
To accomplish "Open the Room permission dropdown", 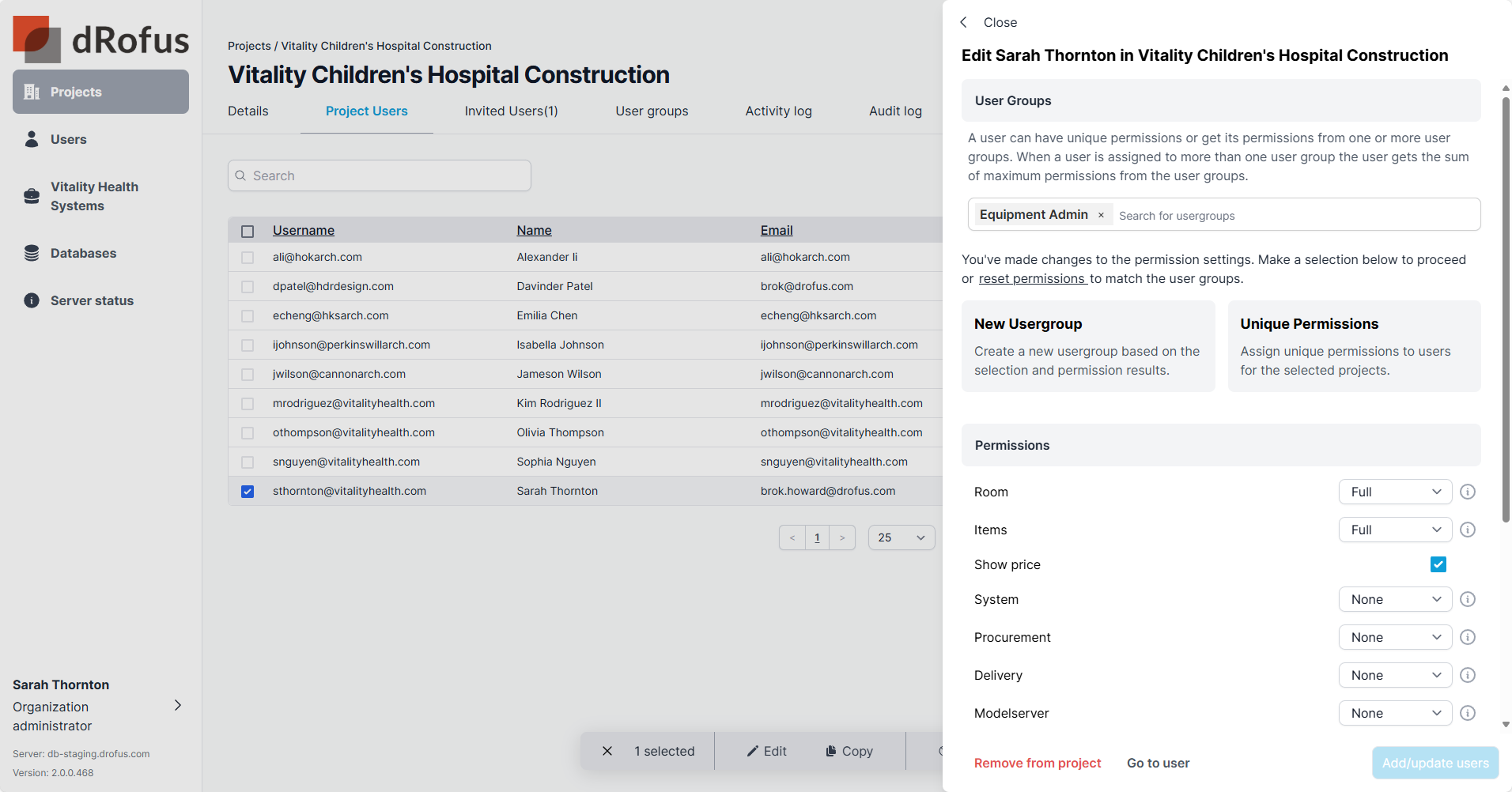I will 1395,492.
